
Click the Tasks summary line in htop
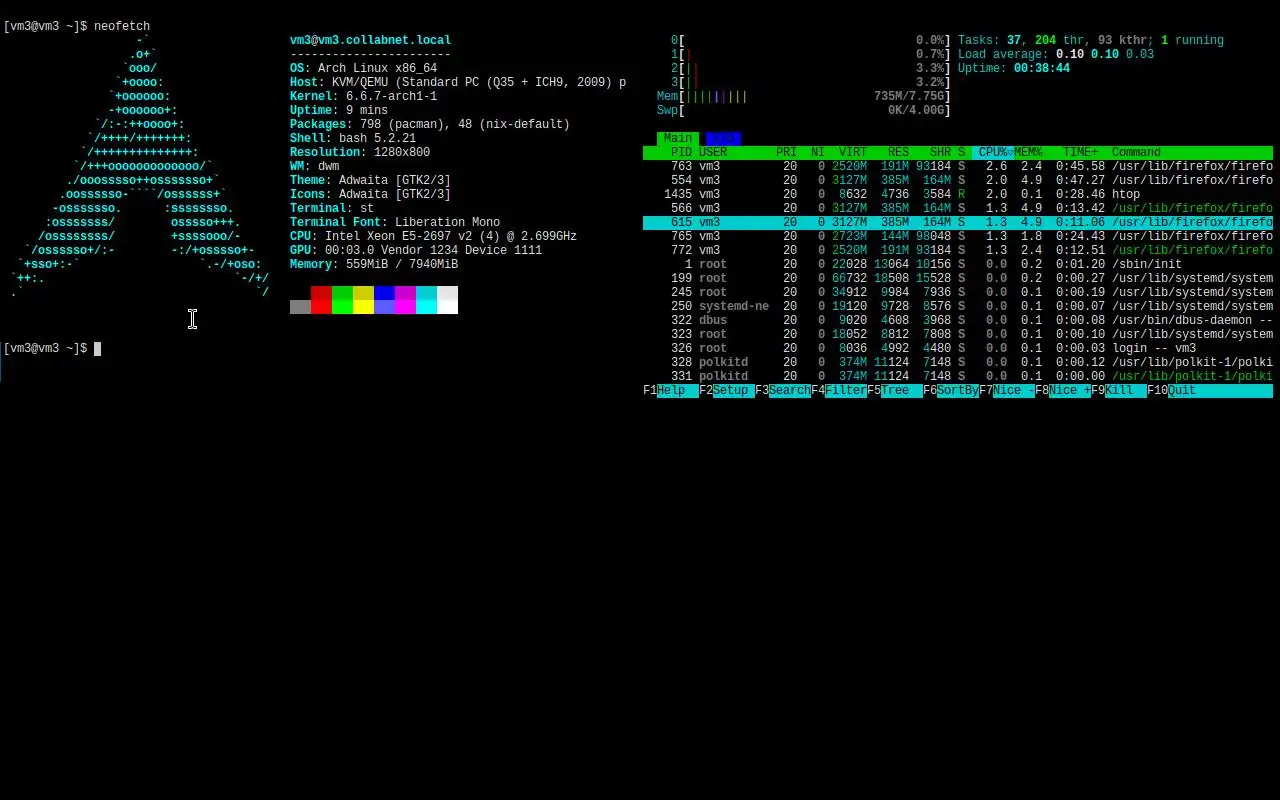point(1091,40)
